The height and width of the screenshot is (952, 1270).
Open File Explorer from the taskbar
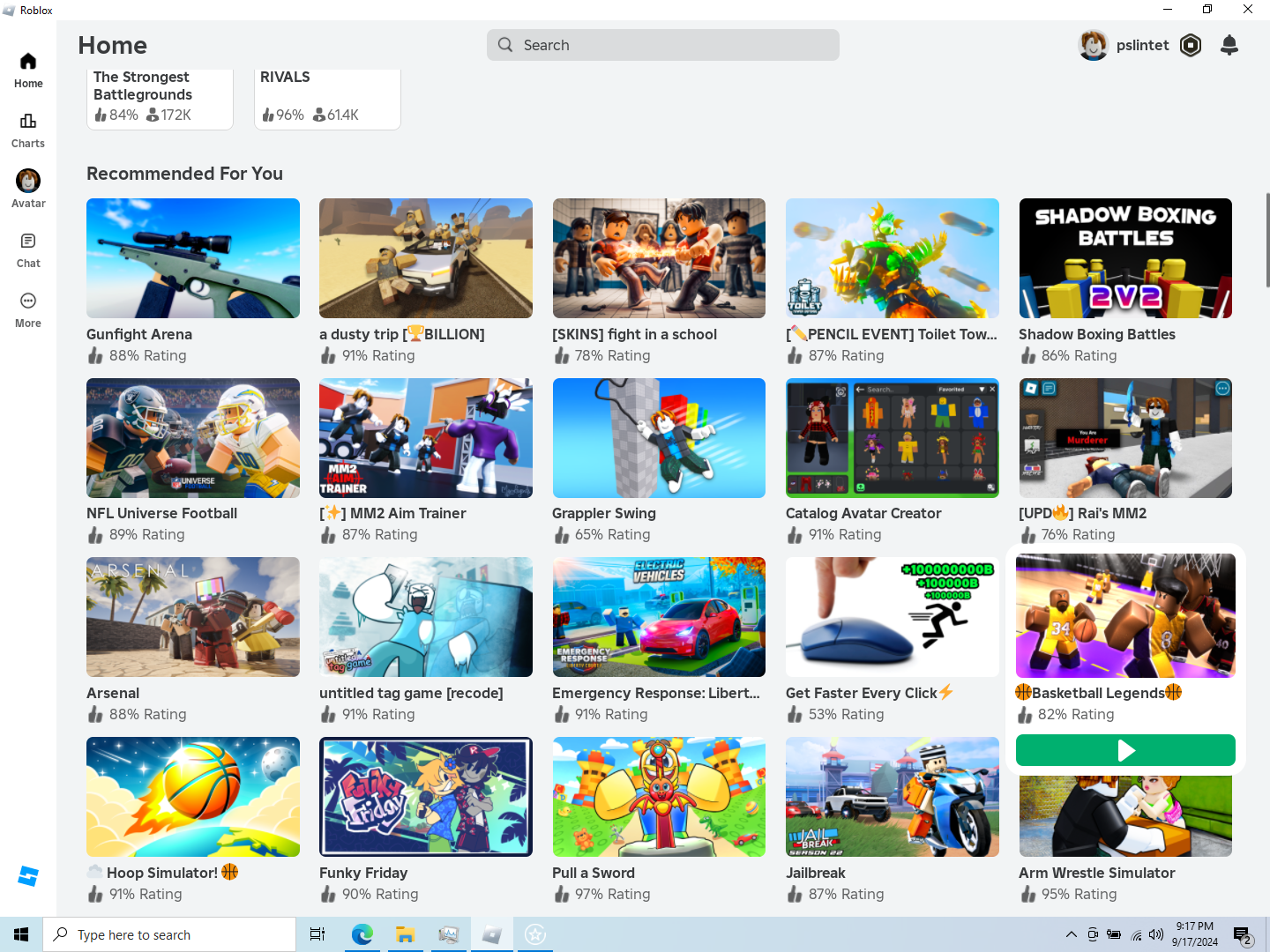click(405, 934)
